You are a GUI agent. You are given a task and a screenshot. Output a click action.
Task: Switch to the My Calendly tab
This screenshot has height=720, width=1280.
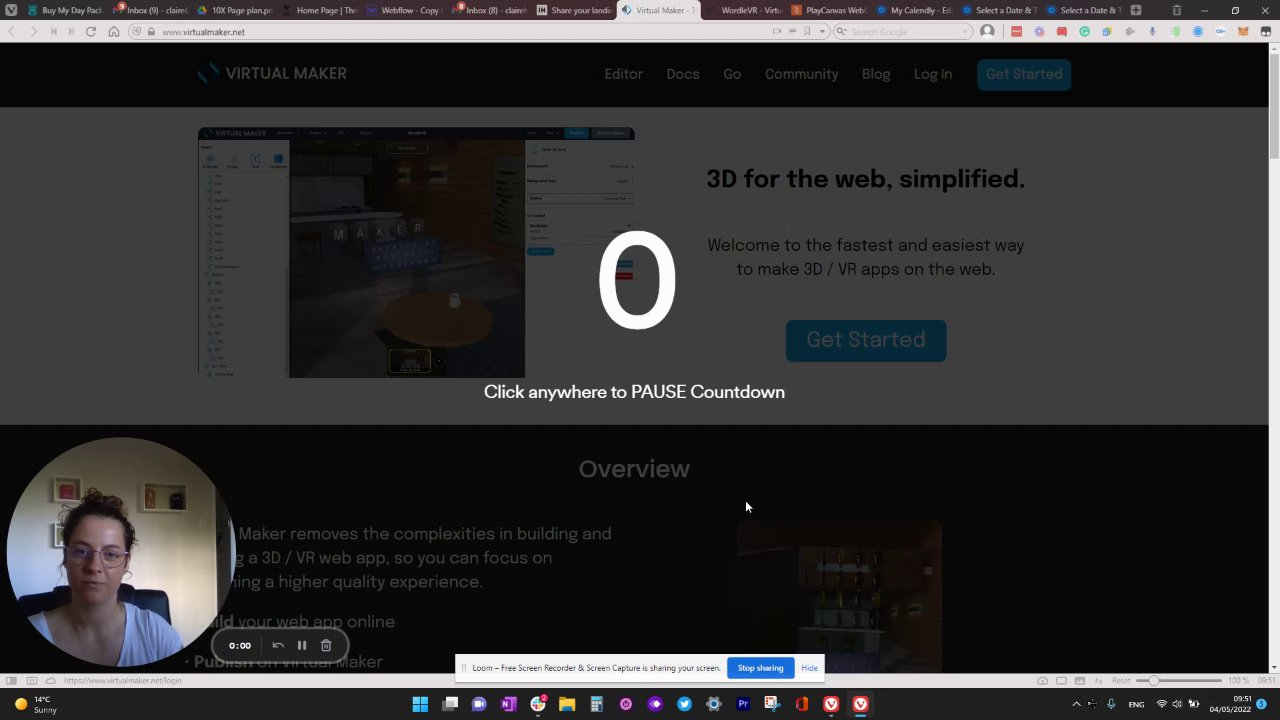click(913, 10)
